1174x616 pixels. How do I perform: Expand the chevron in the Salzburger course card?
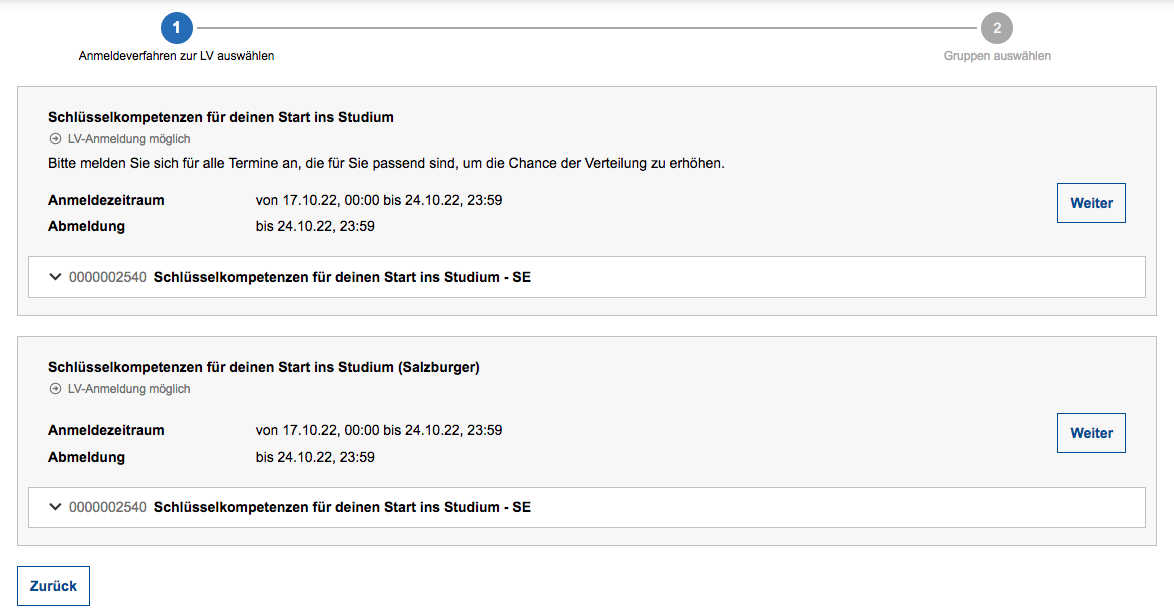tap(55, 507)
